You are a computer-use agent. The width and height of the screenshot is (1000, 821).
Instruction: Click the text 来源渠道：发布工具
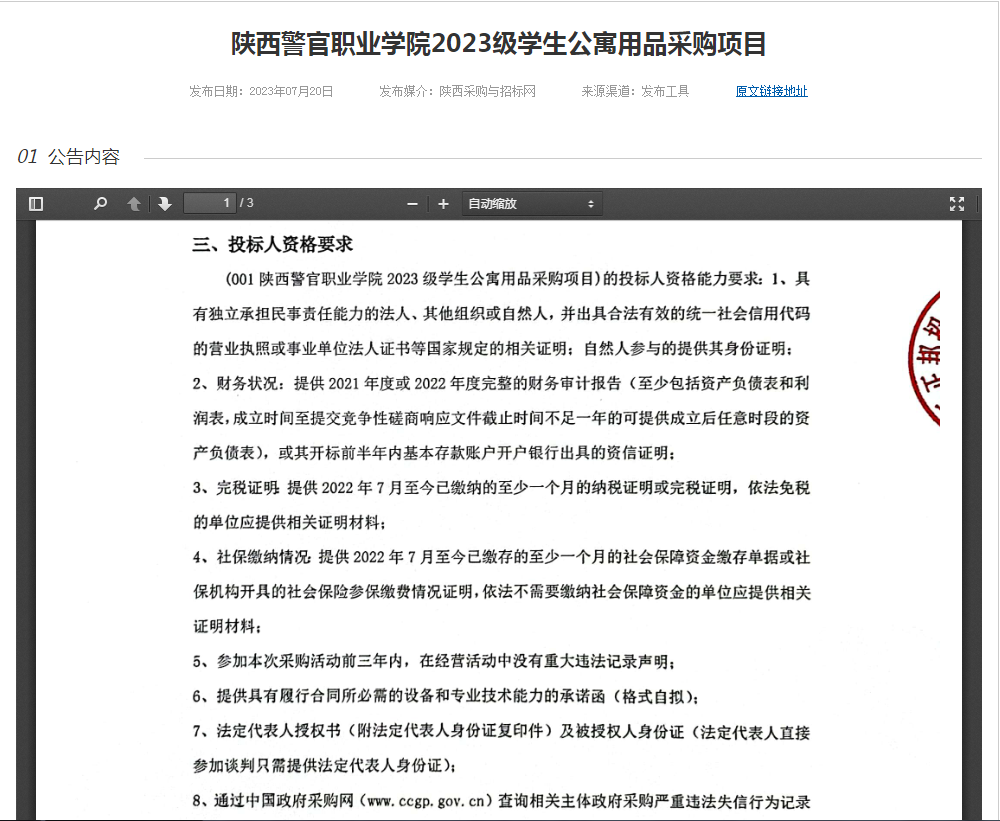tap(635, 91)
